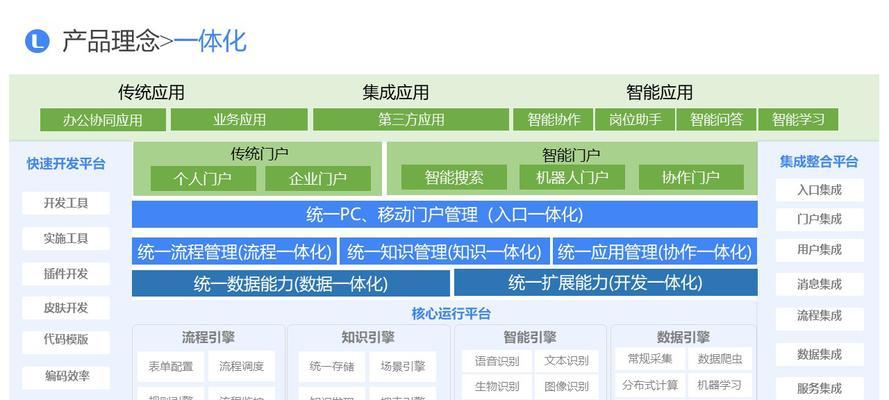Select 门户集成 in the right column
Screen dimensions: 889x400
pyautogui.click(x=820, y=220)
